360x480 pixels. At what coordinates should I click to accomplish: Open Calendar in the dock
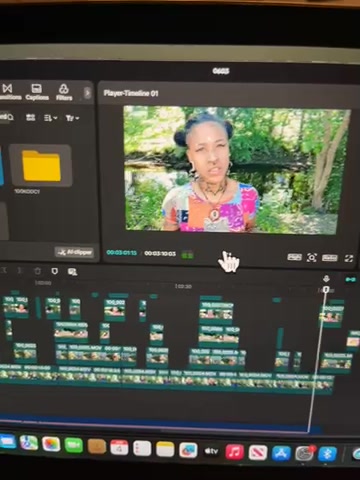(119, 447)
